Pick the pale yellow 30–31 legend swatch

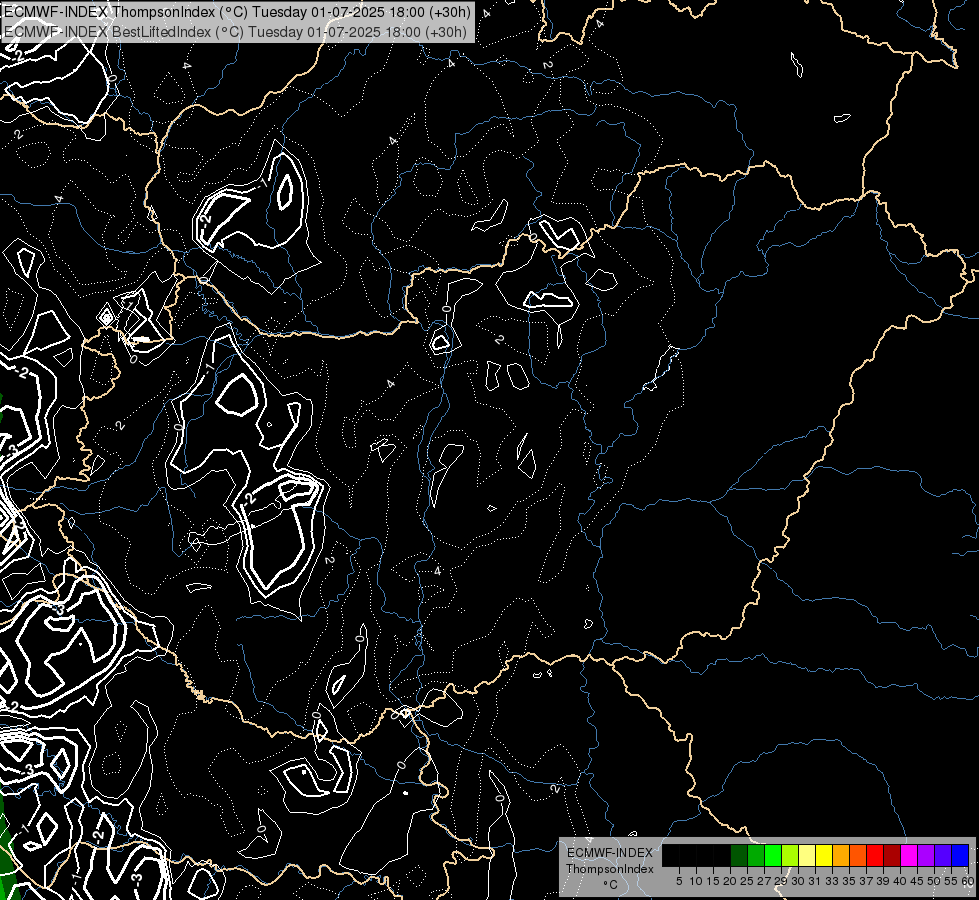click(807, 855)
